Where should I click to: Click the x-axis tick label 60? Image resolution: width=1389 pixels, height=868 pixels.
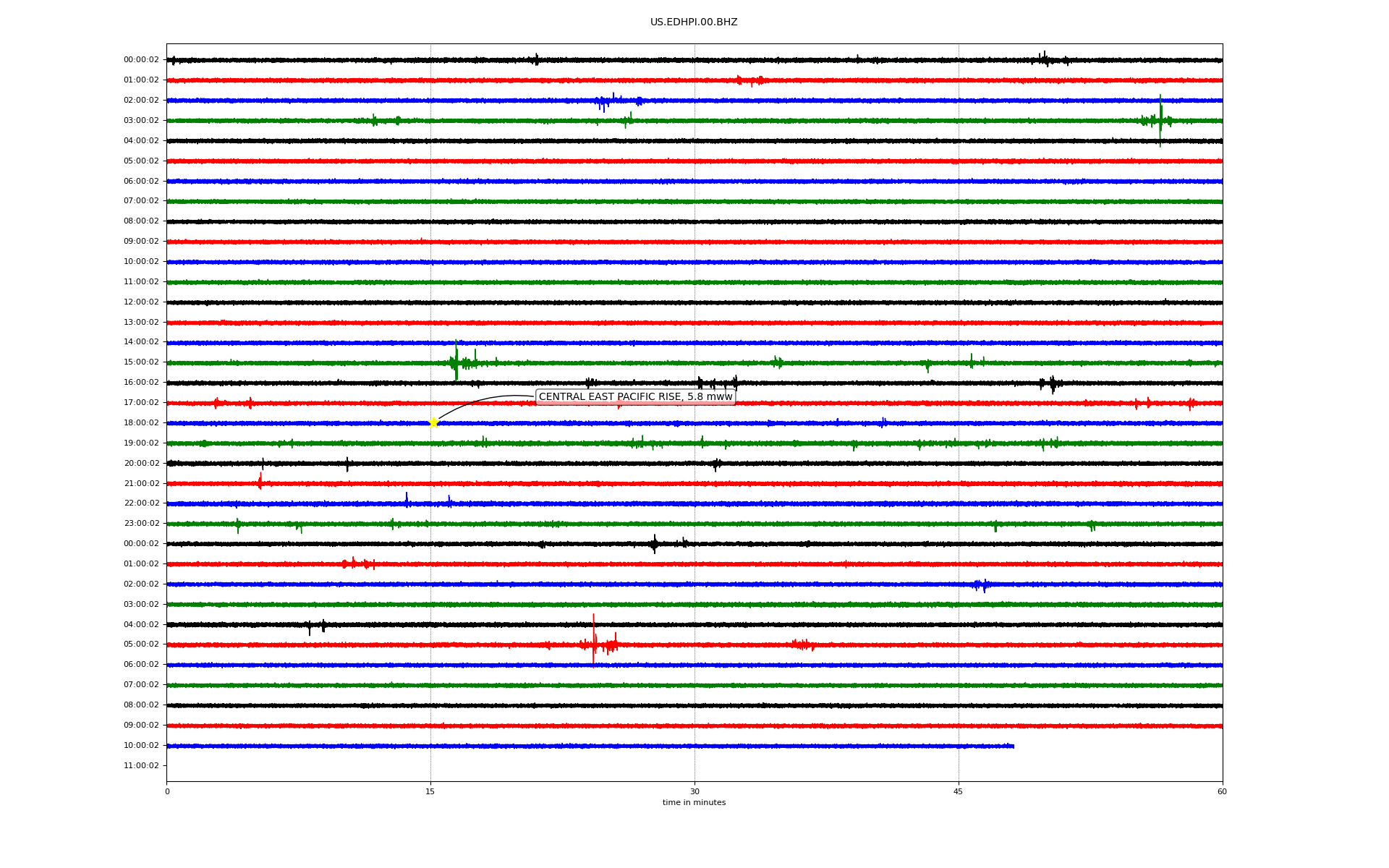pyautogui.click(x=1222, y=791)
